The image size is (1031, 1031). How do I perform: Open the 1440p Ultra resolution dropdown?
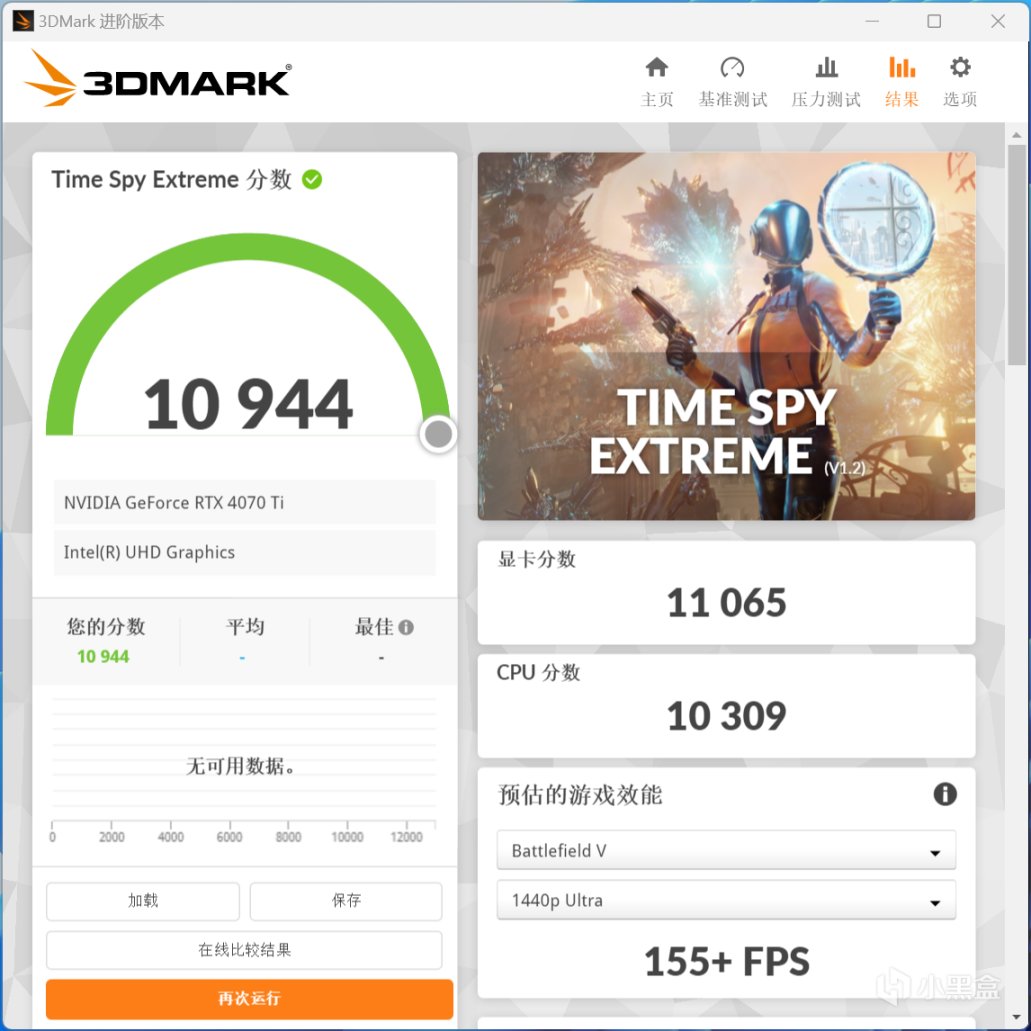click(x=726, y=900)
